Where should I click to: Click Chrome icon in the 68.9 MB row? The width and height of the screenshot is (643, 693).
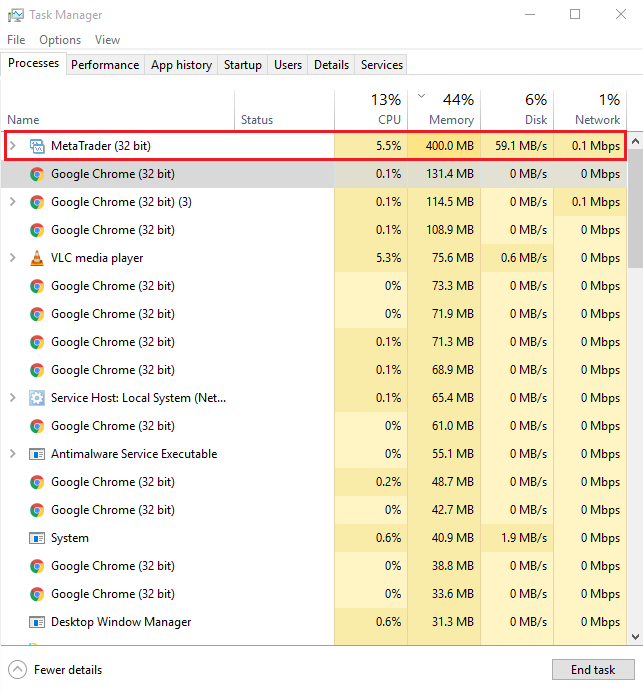[37, 370]
